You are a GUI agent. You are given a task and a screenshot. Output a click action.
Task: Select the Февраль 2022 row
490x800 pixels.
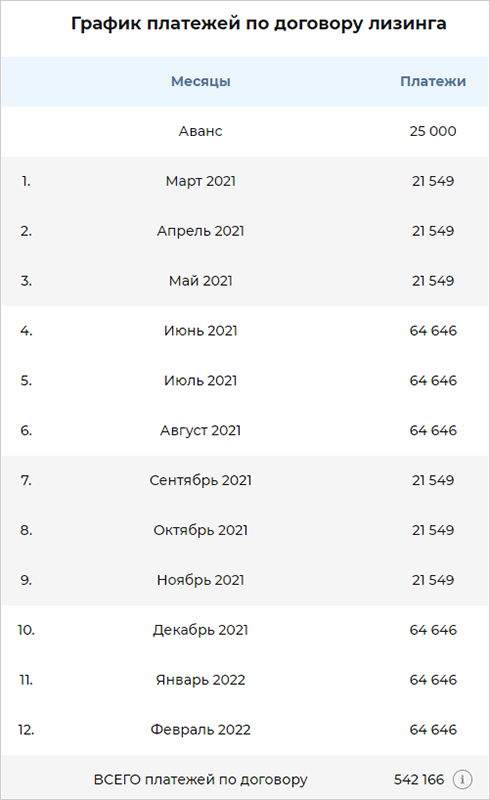pos(245,730)
